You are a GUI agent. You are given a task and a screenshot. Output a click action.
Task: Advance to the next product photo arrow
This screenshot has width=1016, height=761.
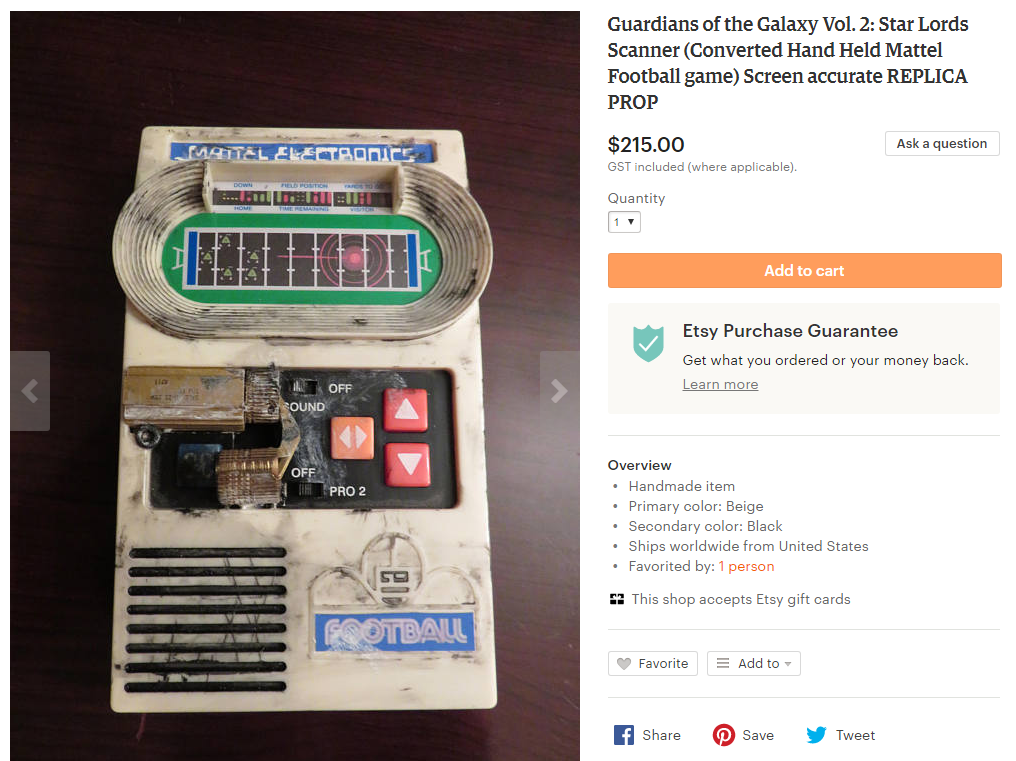(559, 391)
